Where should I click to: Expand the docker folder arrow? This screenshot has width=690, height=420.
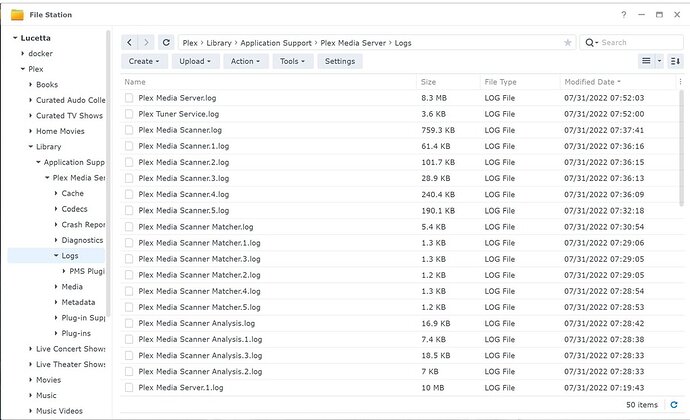[x=22, y=53]
